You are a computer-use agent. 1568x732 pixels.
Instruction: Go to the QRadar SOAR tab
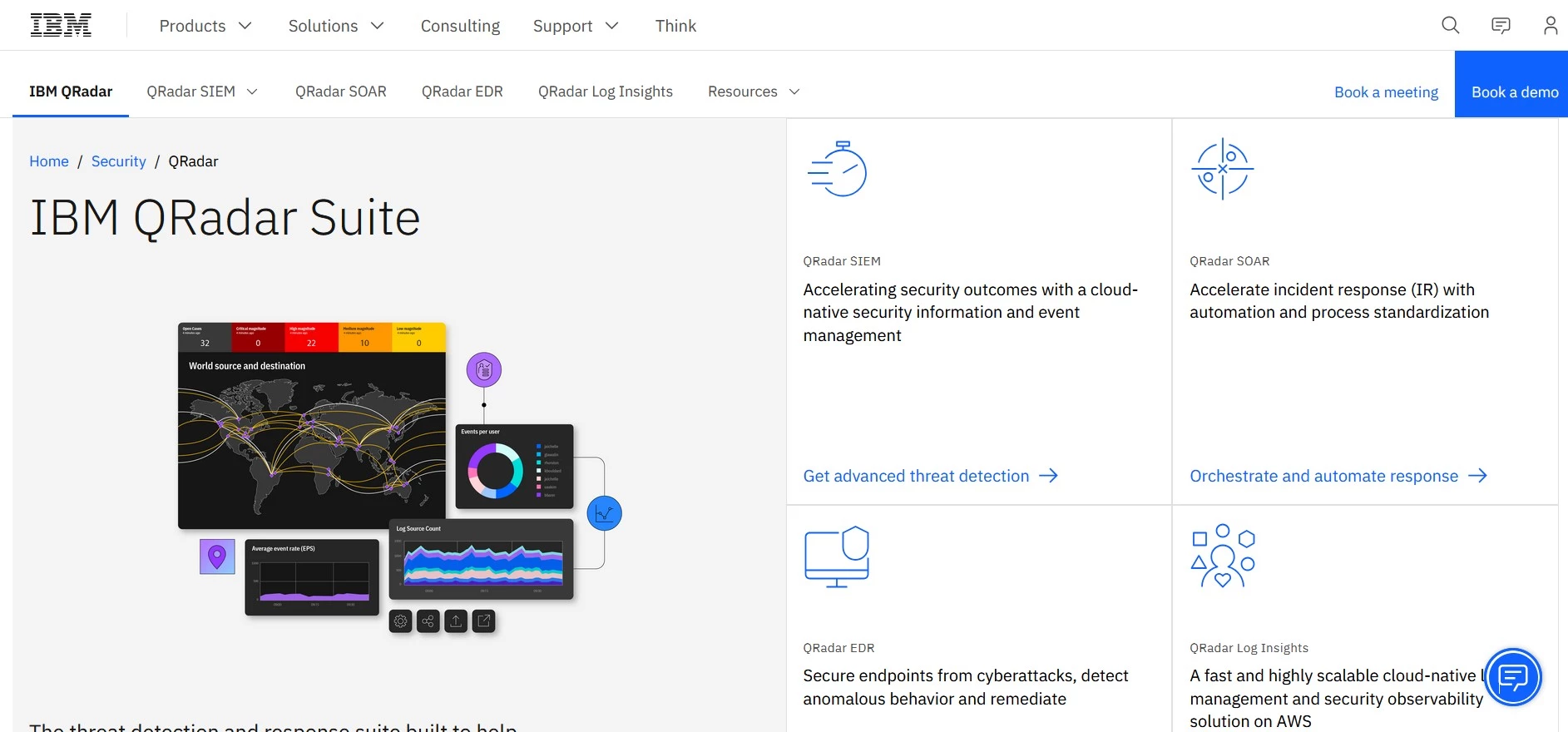click(341, 91)
